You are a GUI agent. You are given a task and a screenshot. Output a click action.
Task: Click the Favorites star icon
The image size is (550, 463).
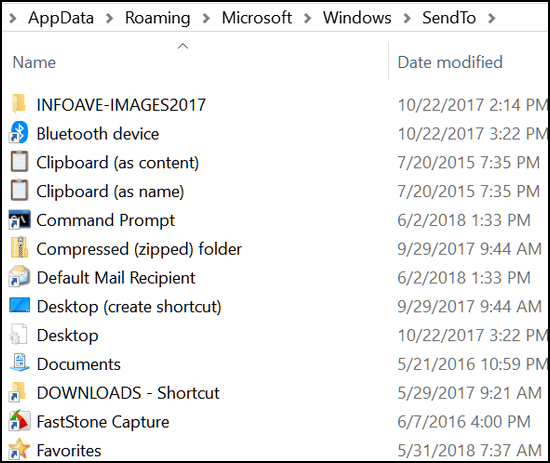point(19,449)
